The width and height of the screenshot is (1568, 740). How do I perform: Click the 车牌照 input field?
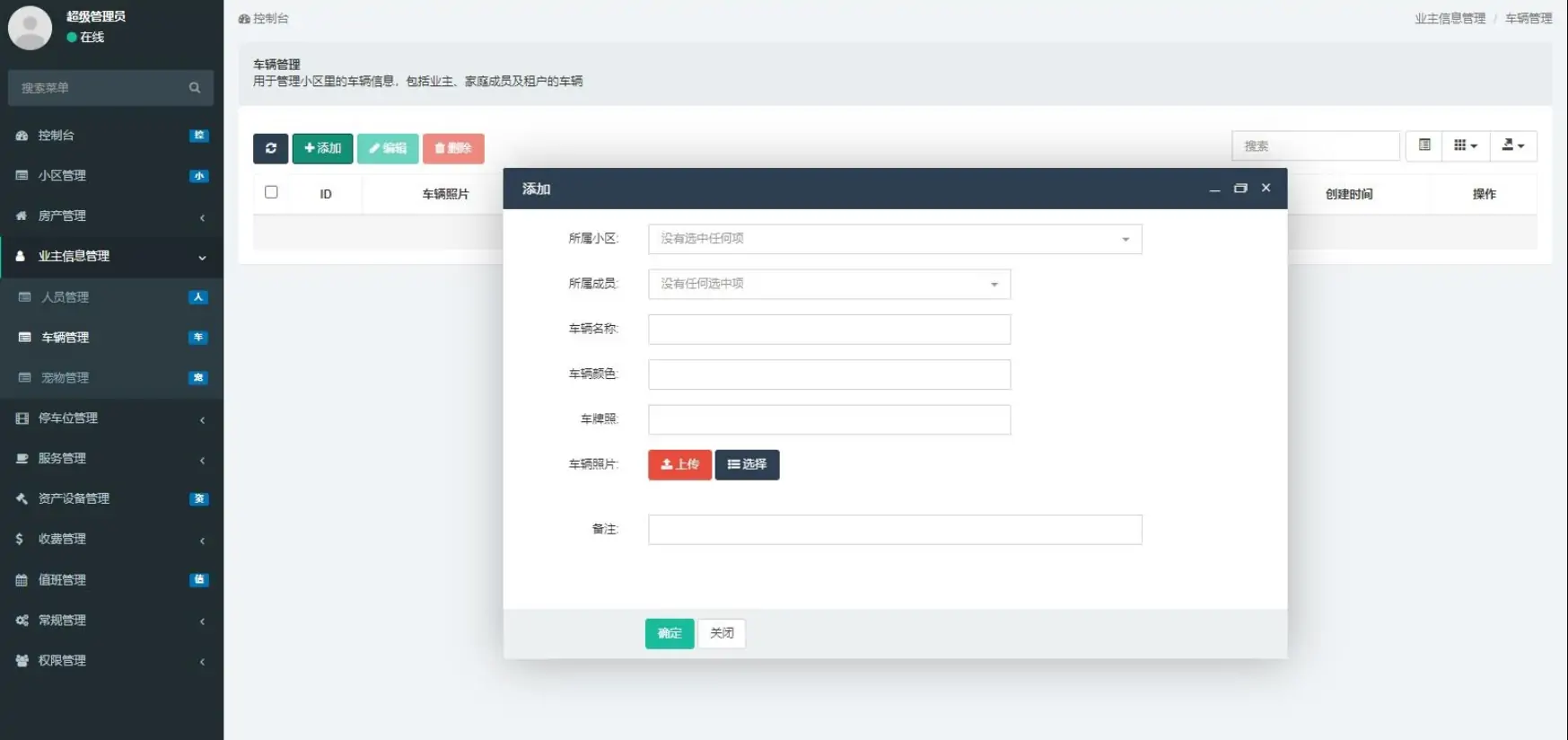click(829, 419)
